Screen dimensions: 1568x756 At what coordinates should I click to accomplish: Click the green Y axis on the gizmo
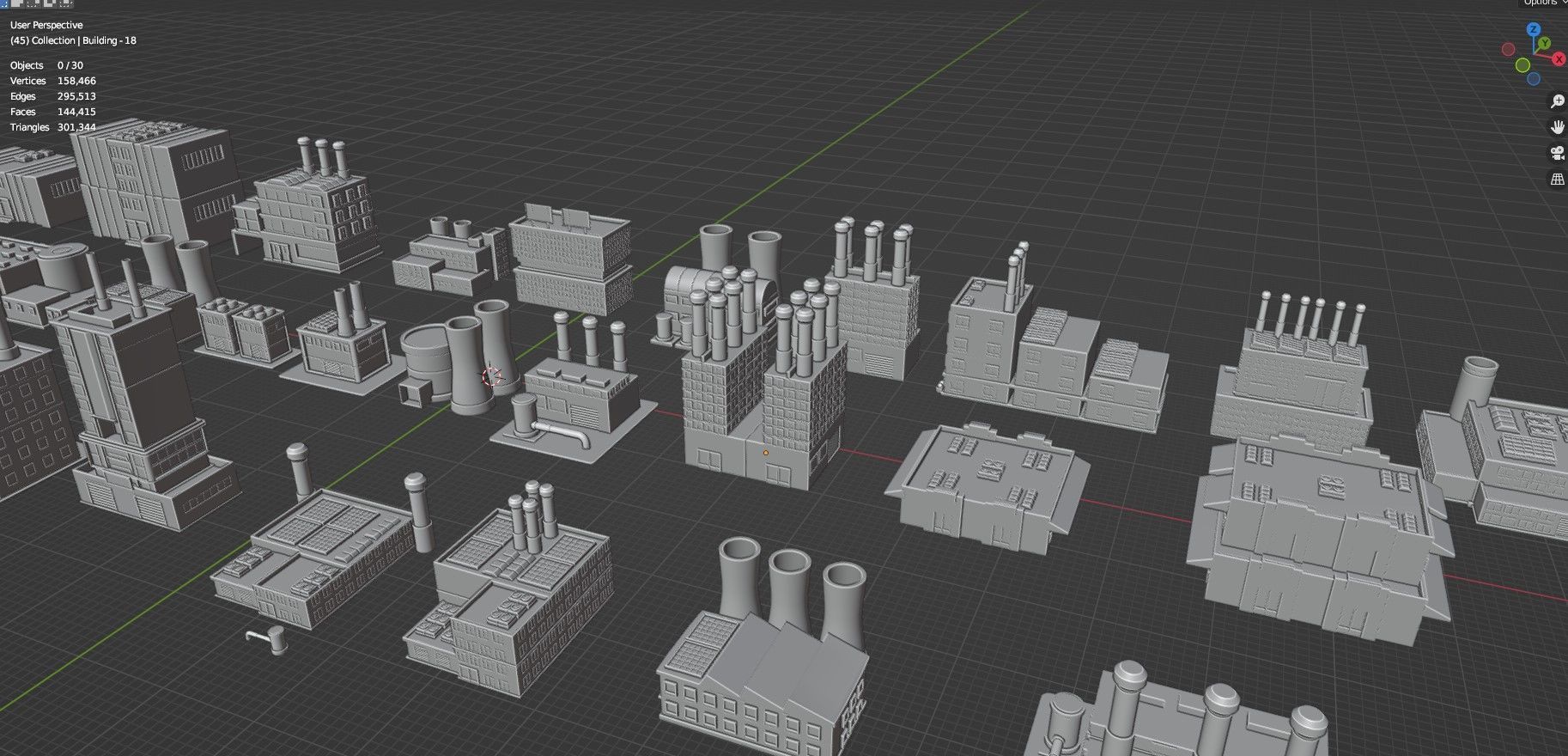point(1545,43)
